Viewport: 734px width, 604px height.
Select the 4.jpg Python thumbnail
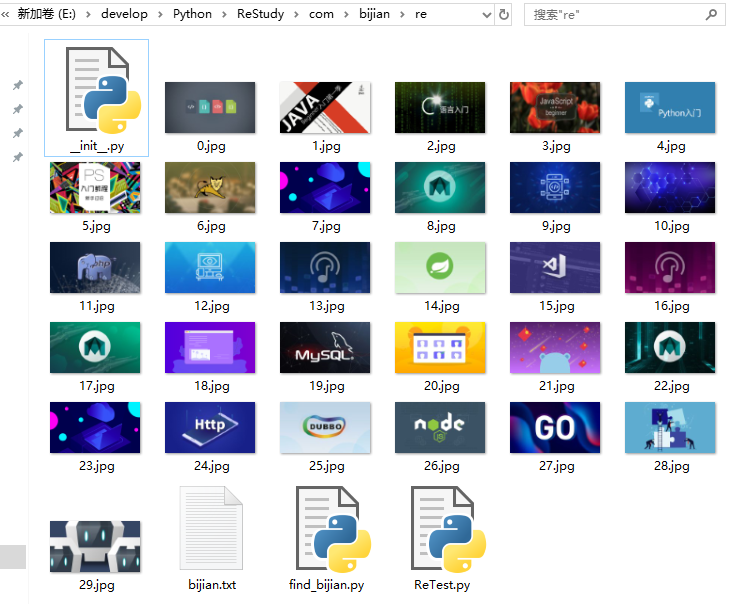670,108
